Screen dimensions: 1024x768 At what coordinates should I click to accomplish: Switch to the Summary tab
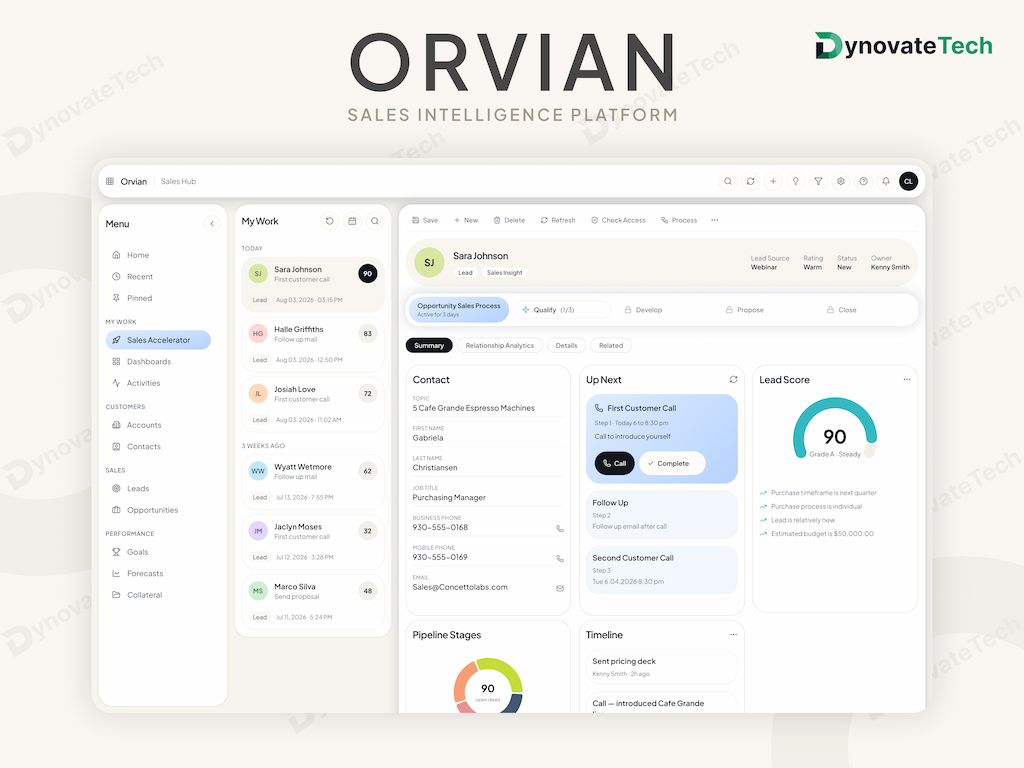[429, 345]
